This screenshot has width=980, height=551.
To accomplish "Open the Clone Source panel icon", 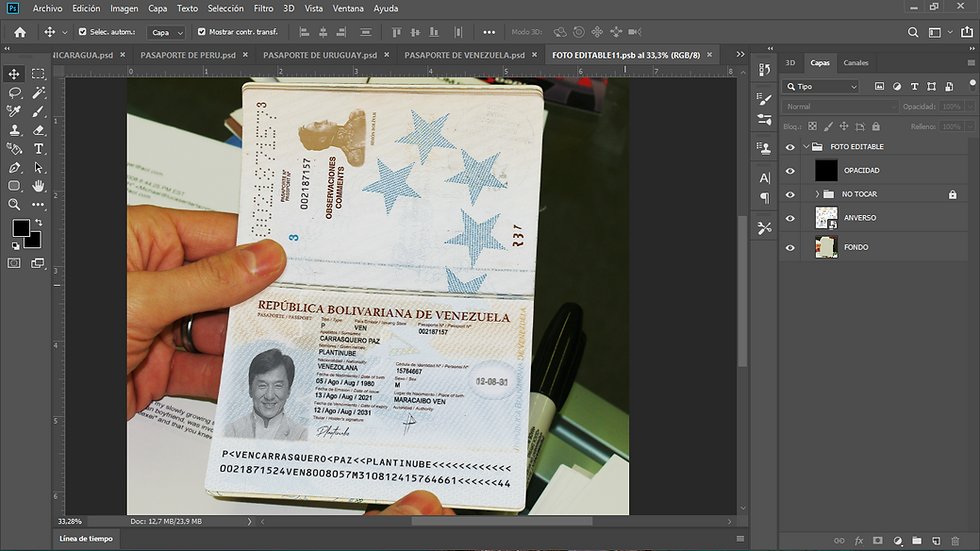I will 764,148.
